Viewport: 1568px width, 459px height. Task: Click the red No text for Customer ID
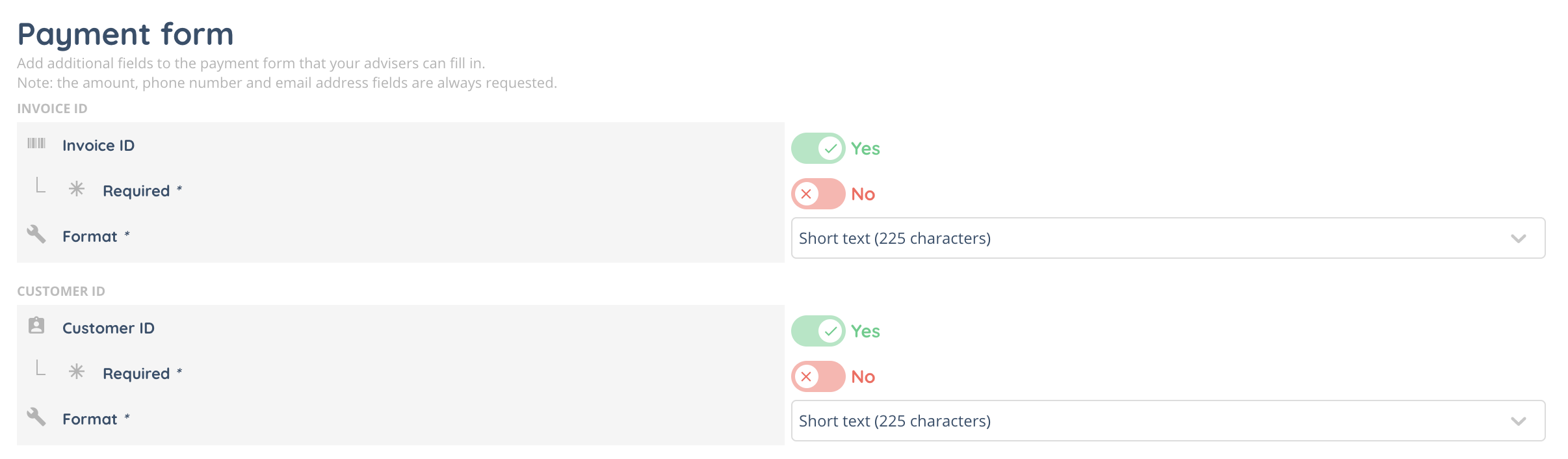coord(863,377)
